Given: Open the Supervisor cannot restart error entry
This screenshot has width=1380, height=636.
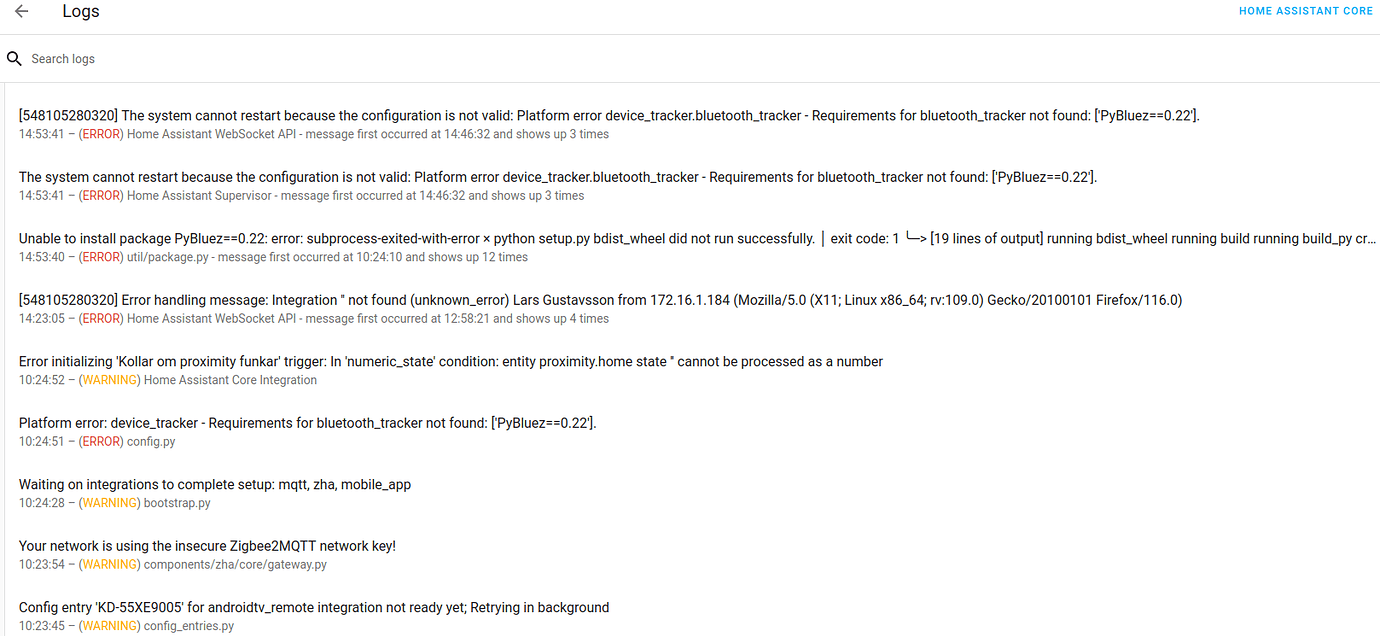Looking at the screenshot, I should tap(558, 177).
